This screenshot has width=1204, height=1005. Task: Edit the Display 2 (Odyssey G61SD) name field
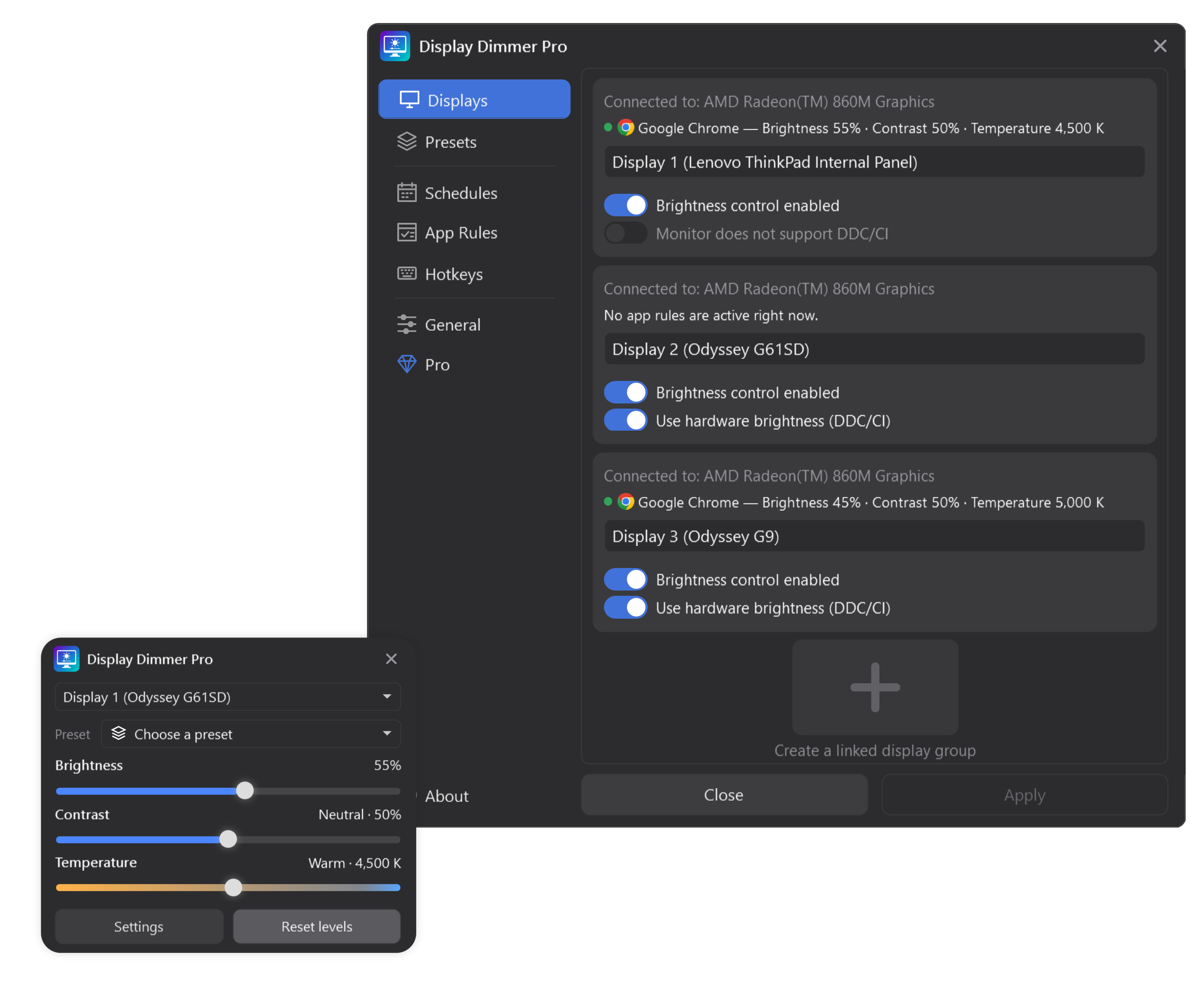(x=874, y=349)
